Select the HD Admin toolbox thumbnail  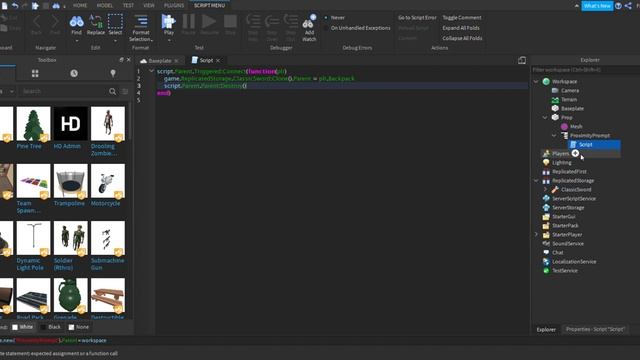coord(71,124)
